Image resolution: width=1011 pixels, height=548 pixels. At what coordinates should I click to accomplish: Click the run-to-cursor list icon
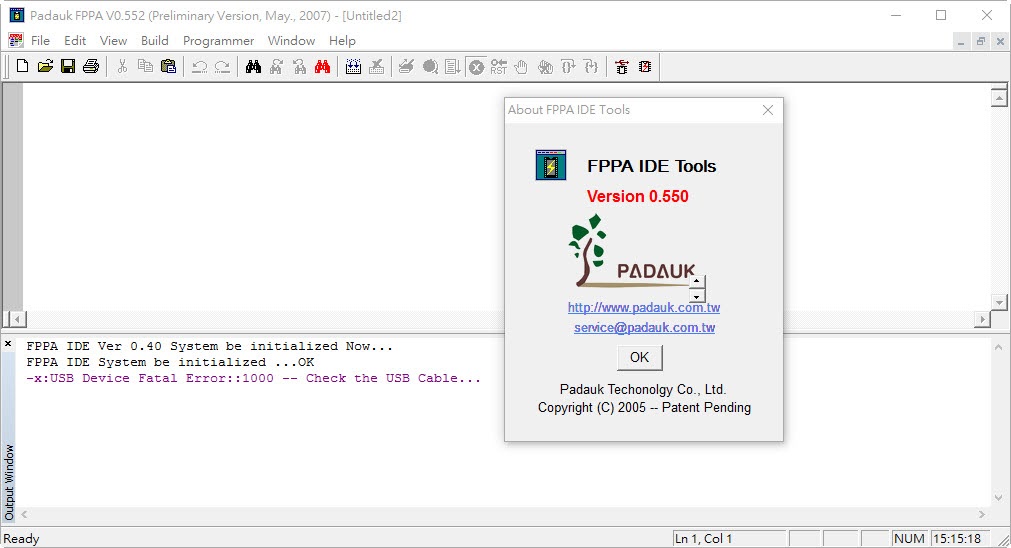[453, 66]
